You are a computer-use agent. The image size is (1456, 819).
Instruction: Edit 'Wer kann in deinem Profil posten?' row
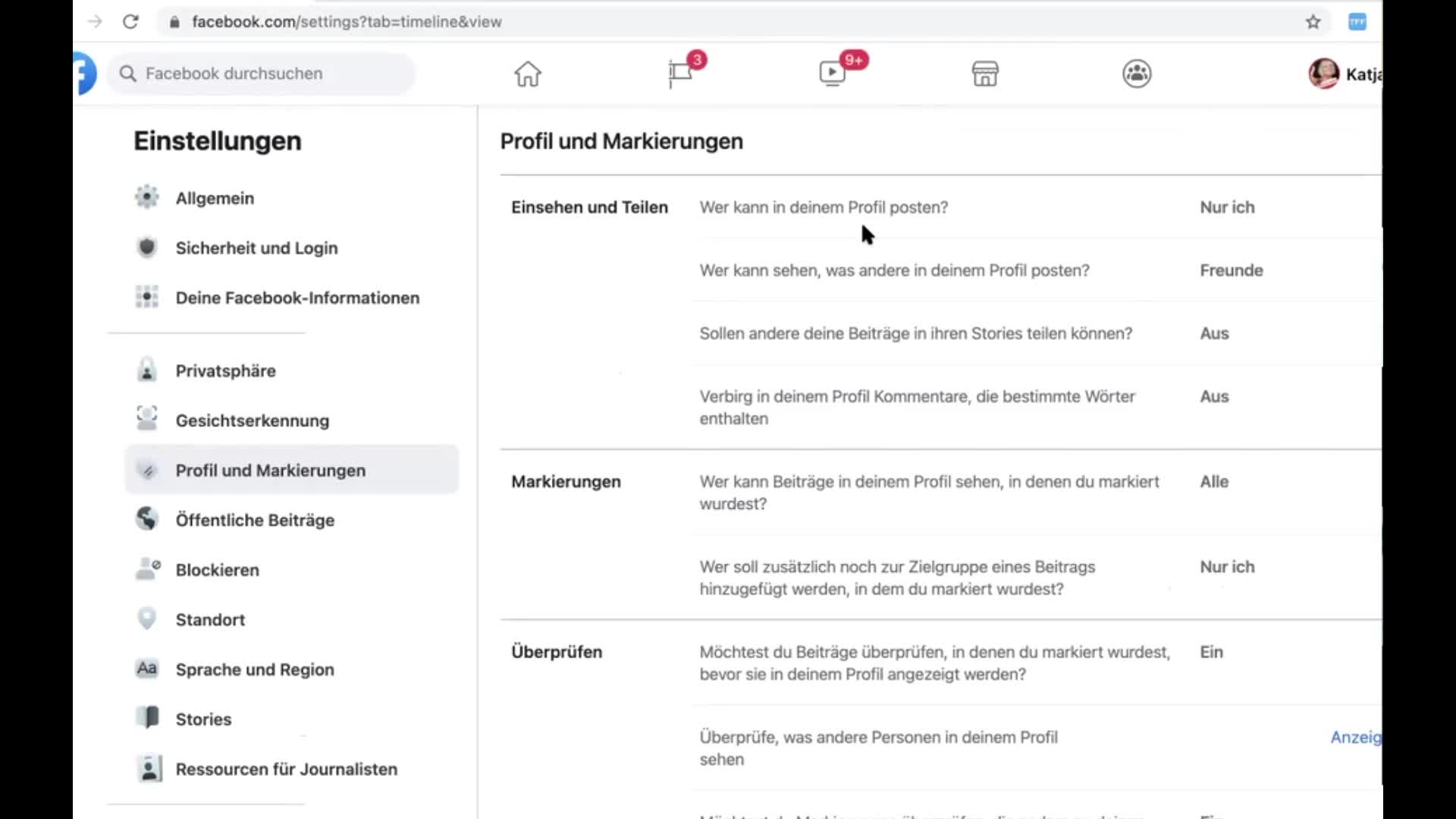(824, 208)
